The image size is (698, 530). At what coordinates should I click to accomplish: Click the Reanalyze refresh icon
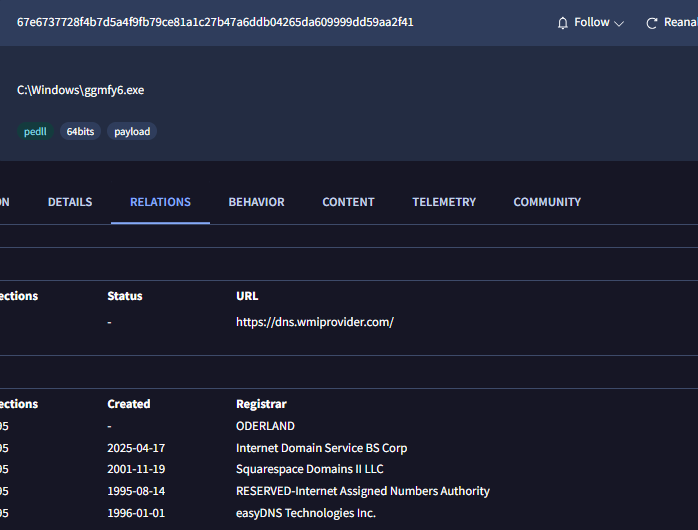652,24
